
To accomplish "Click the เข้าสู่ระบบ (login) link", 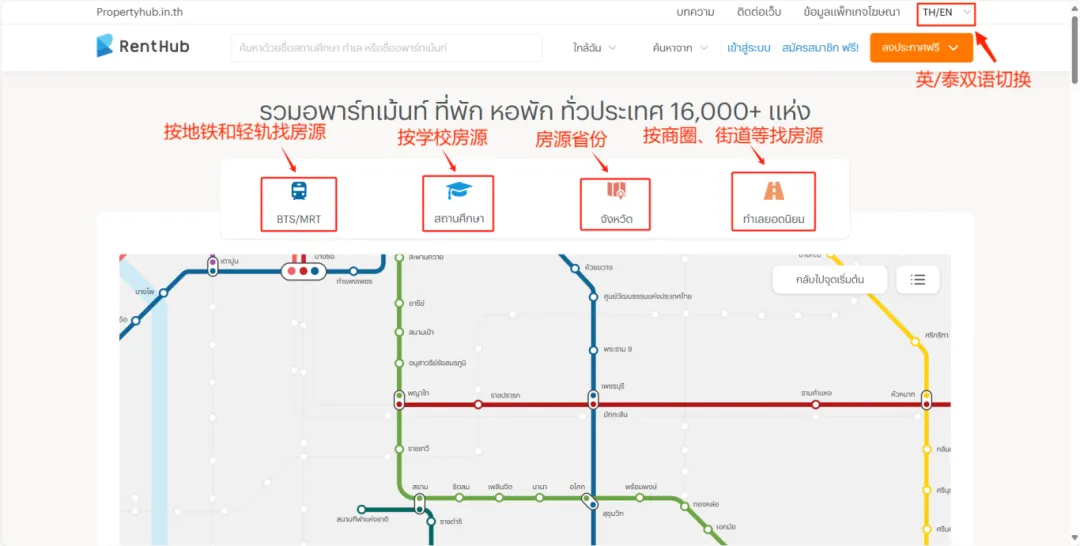I will [749, 48].
